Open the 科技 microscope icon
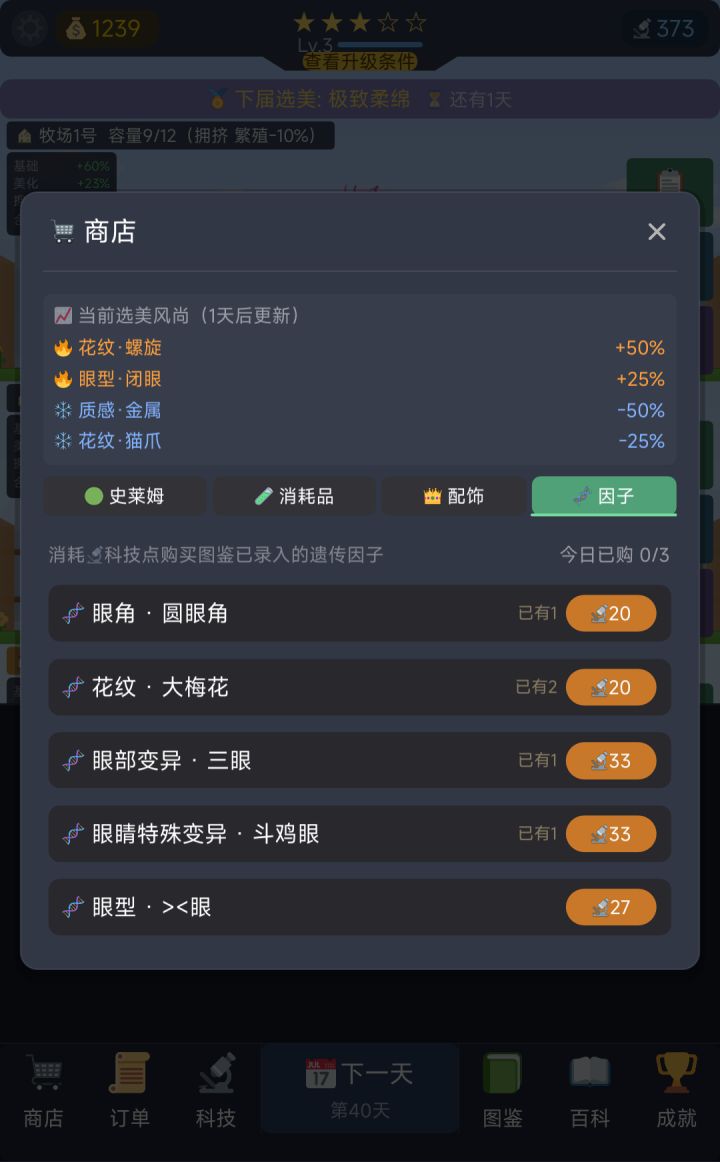The image size is (720, 1162). (216, 1090)
